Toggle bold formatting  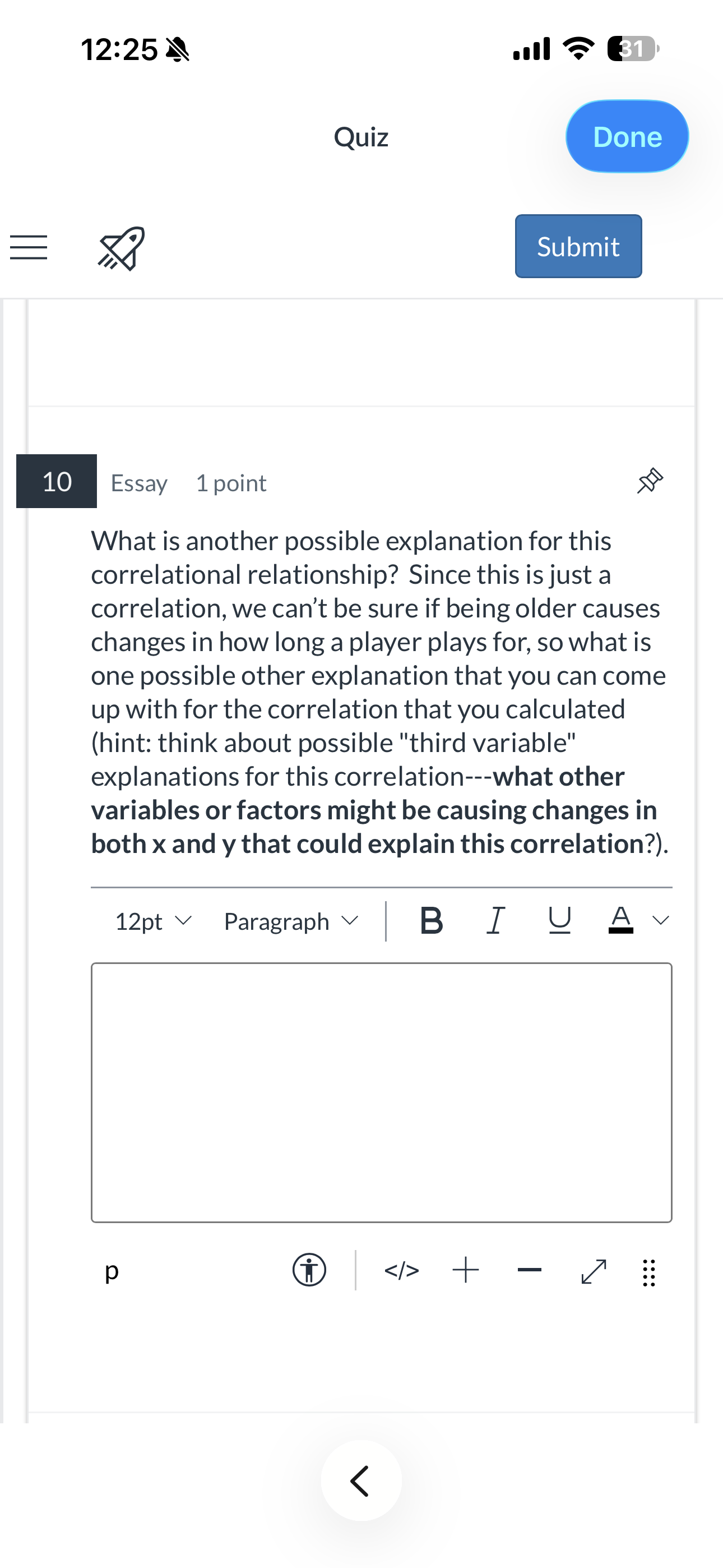click(x=432, y=920)
